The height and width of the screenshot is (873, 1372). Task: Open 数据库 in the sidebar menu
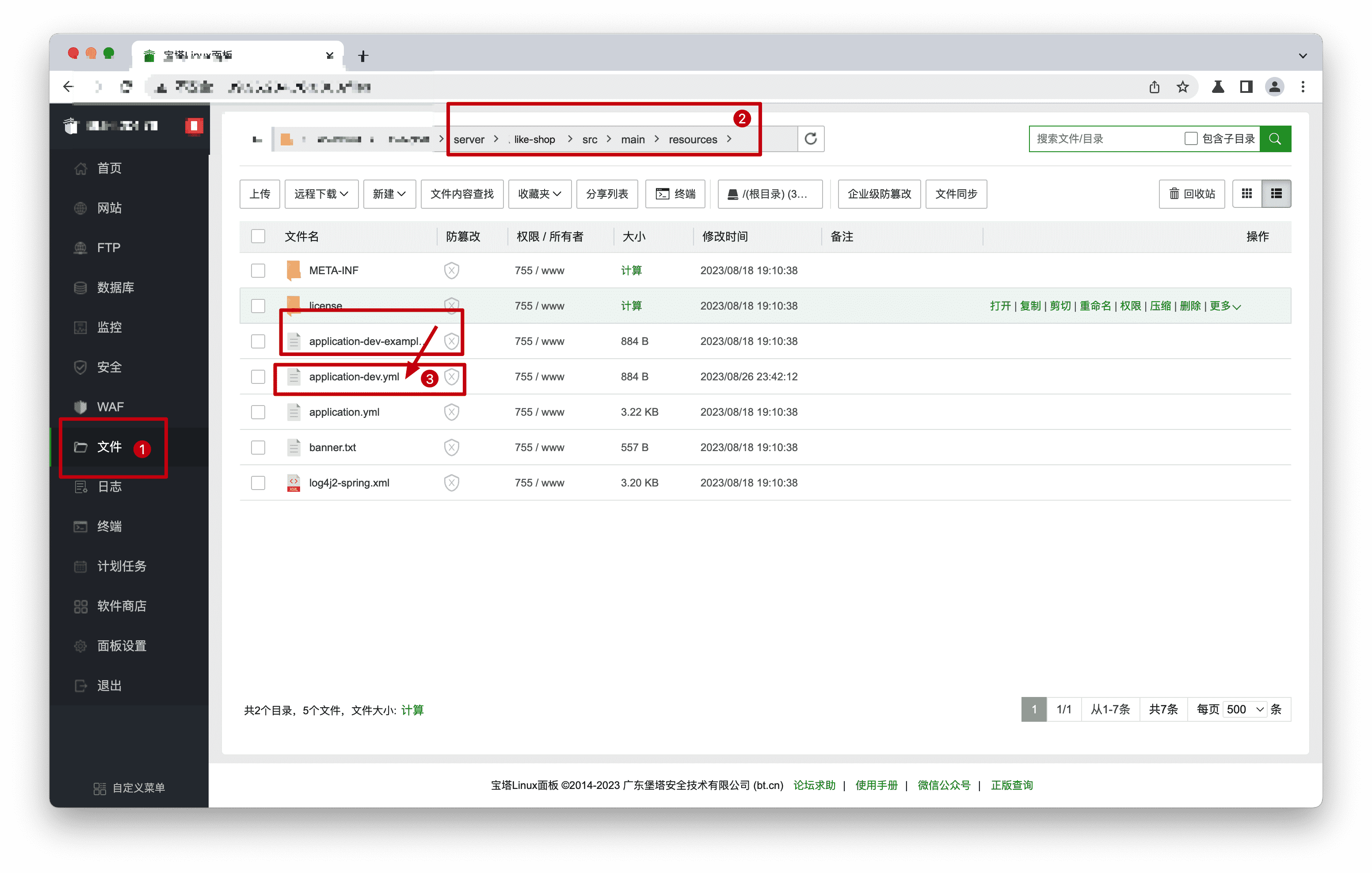[116, 287]
